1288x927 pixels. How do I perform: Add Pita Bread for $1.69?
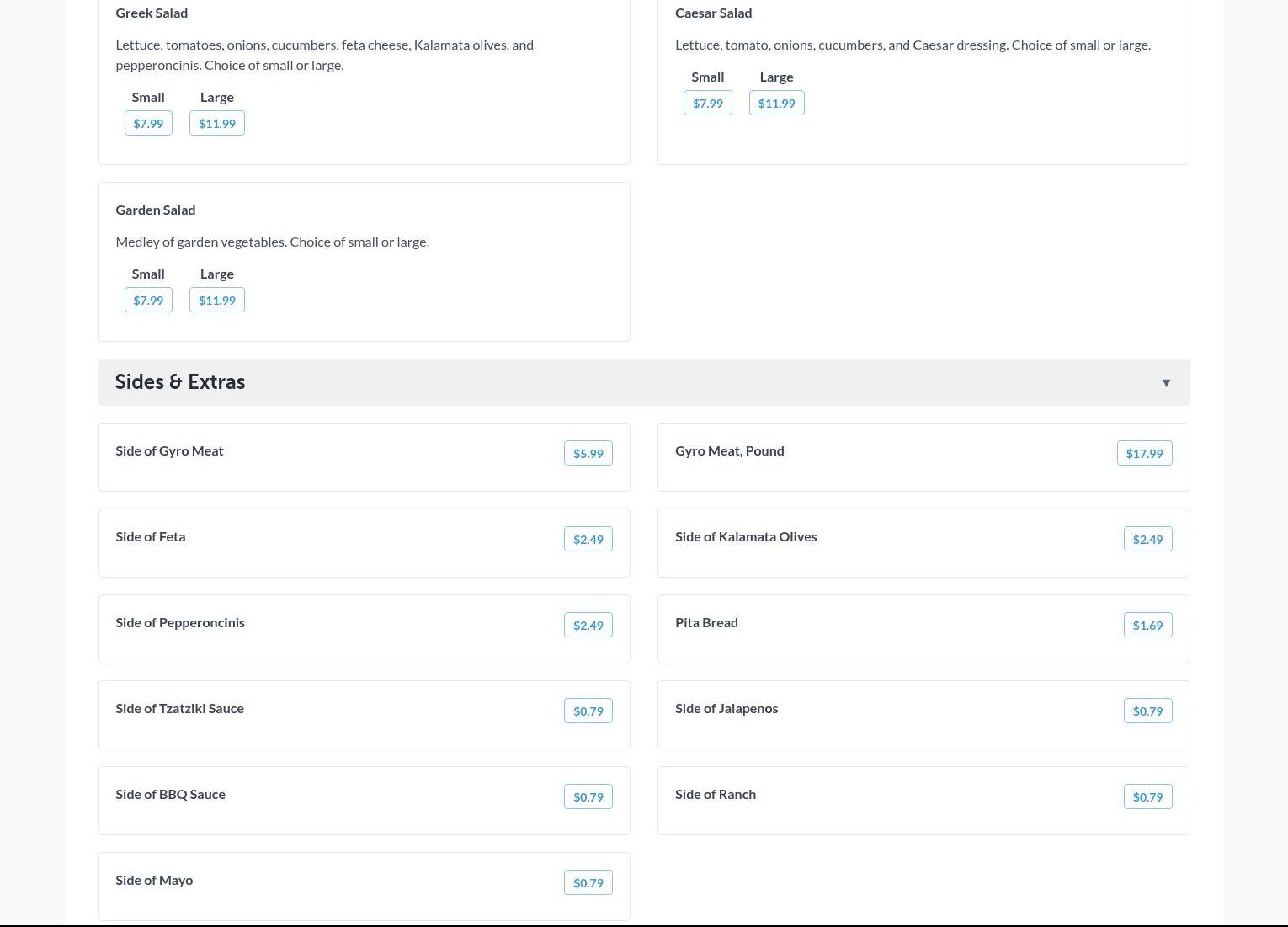point(1147,626)
